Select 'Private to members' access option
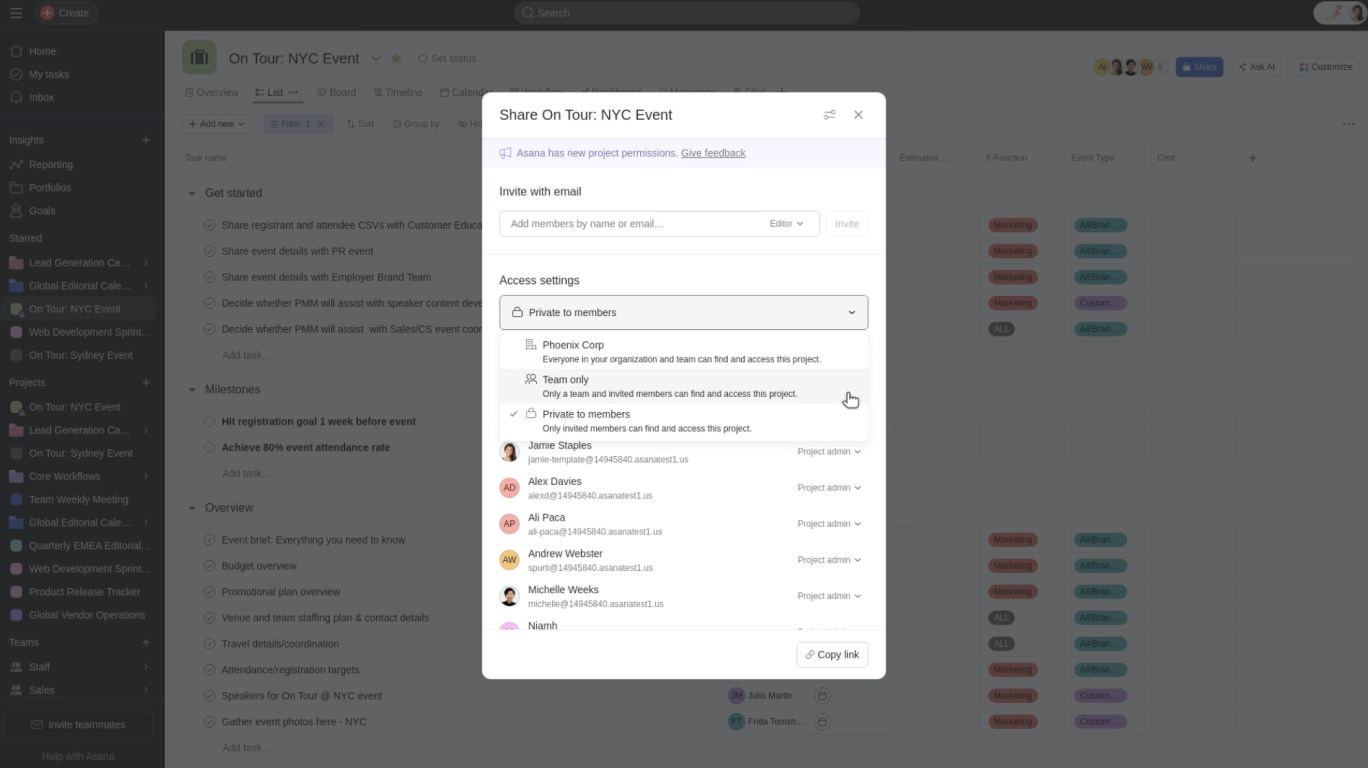The width and height of the screenshot is (1368, 768). tap(684, 421)
